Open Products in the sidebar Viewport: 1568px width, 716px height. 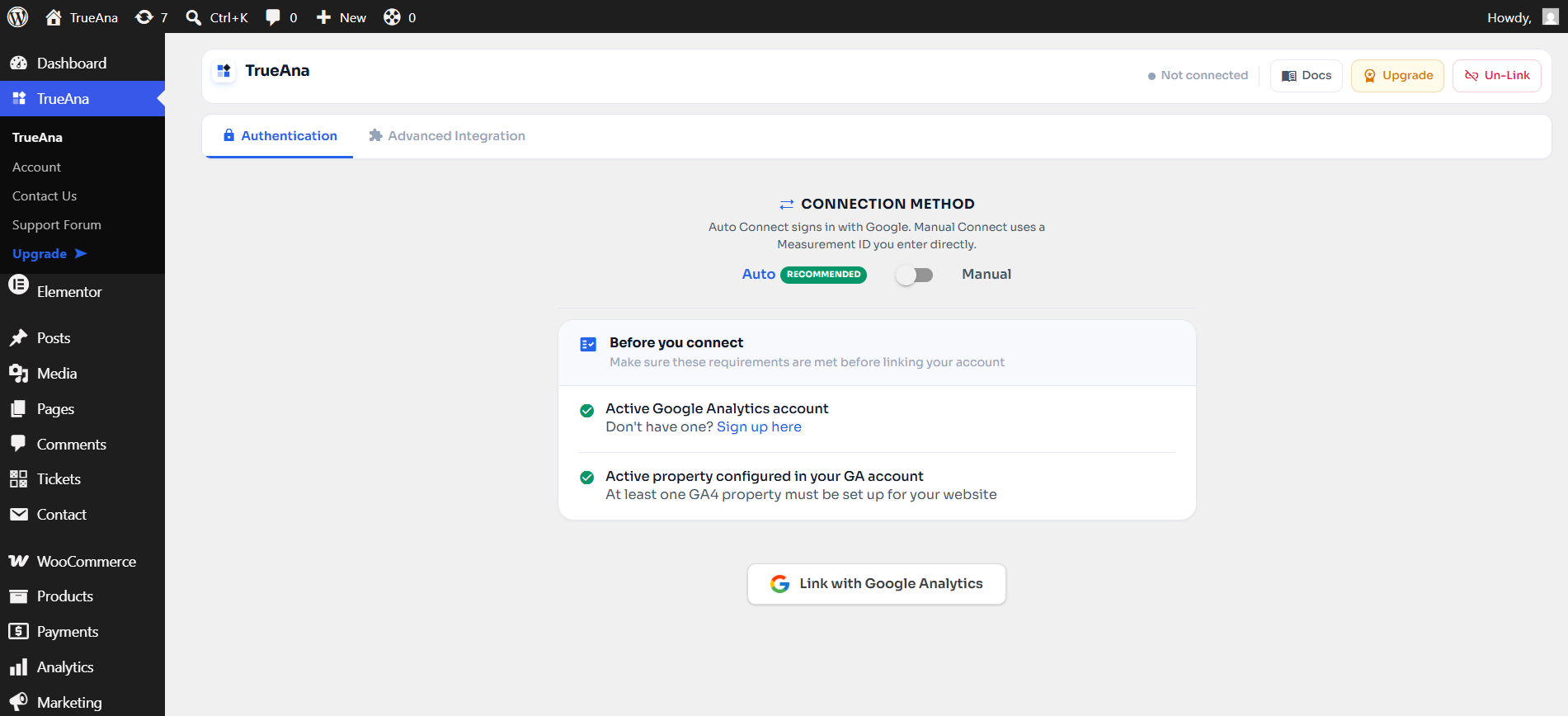click(82, 596)
